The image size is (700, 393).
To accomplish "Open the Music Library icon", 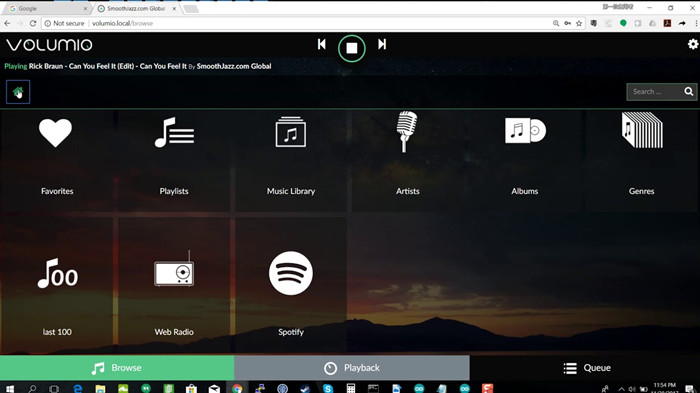I will (291, 132).
